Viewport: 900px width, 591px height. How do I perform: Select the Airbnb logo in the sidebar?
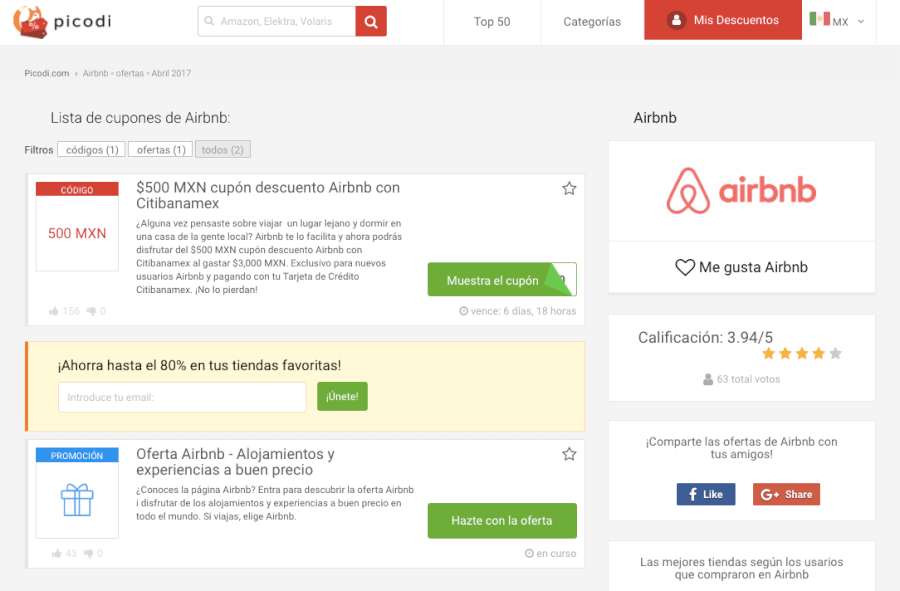(x=740, y=191)
